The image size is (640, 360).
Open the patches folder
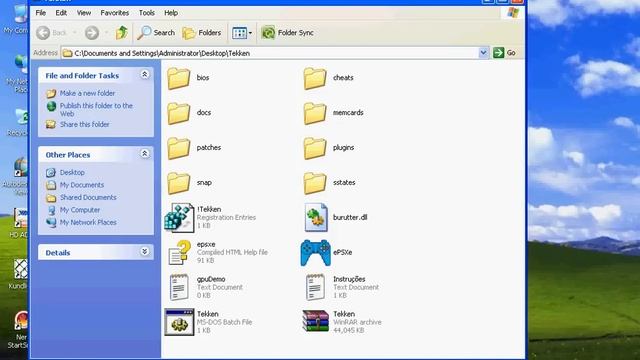click(x=194, y=148)
